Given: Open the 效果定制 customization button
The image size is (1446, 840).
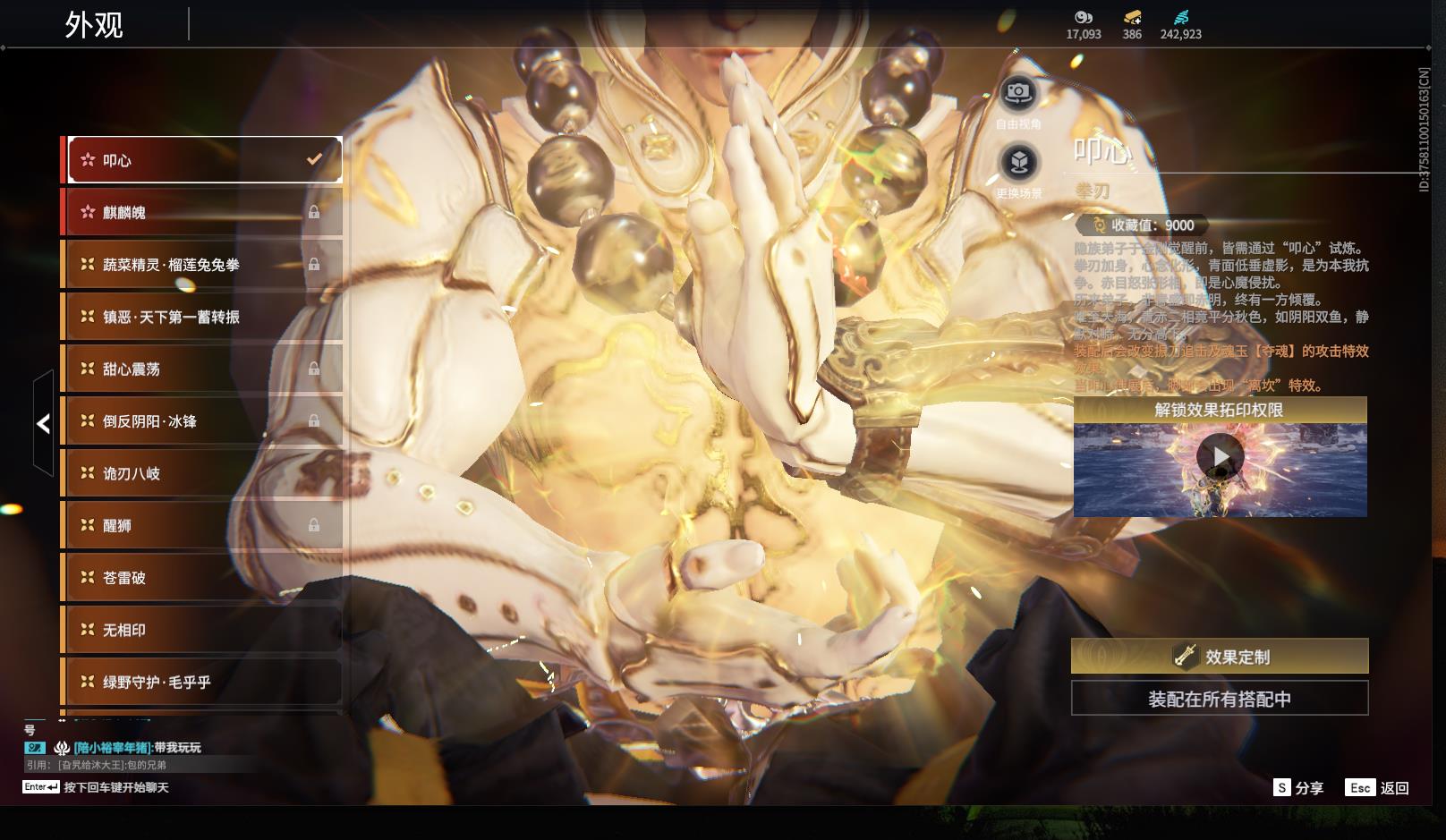Looking at the screenshot, I should pos(1220,657).
